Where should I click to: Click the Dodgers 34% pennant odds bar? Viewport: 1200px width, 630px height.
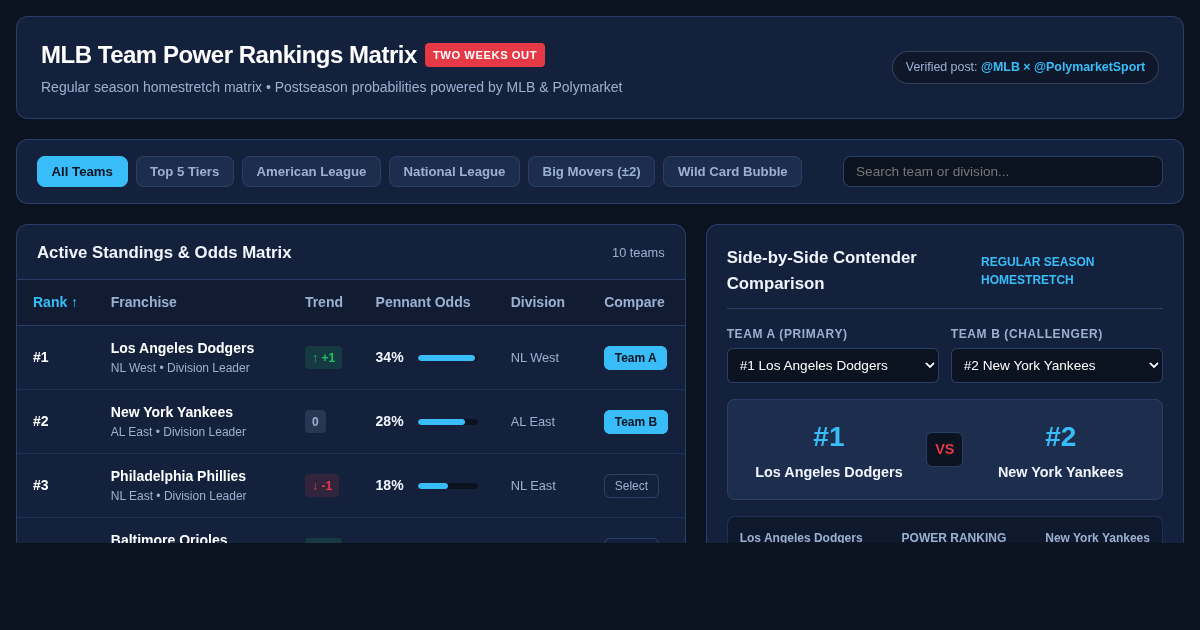coord(448,358)
